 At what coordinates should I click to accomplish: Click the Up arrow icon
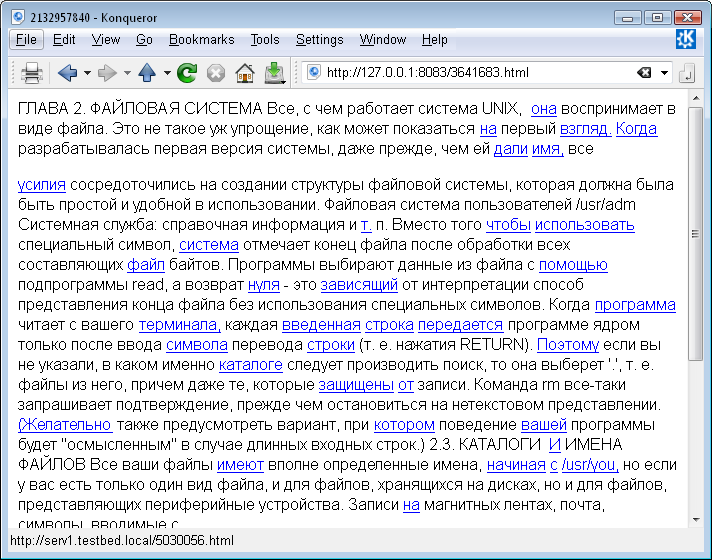[147, 73]
